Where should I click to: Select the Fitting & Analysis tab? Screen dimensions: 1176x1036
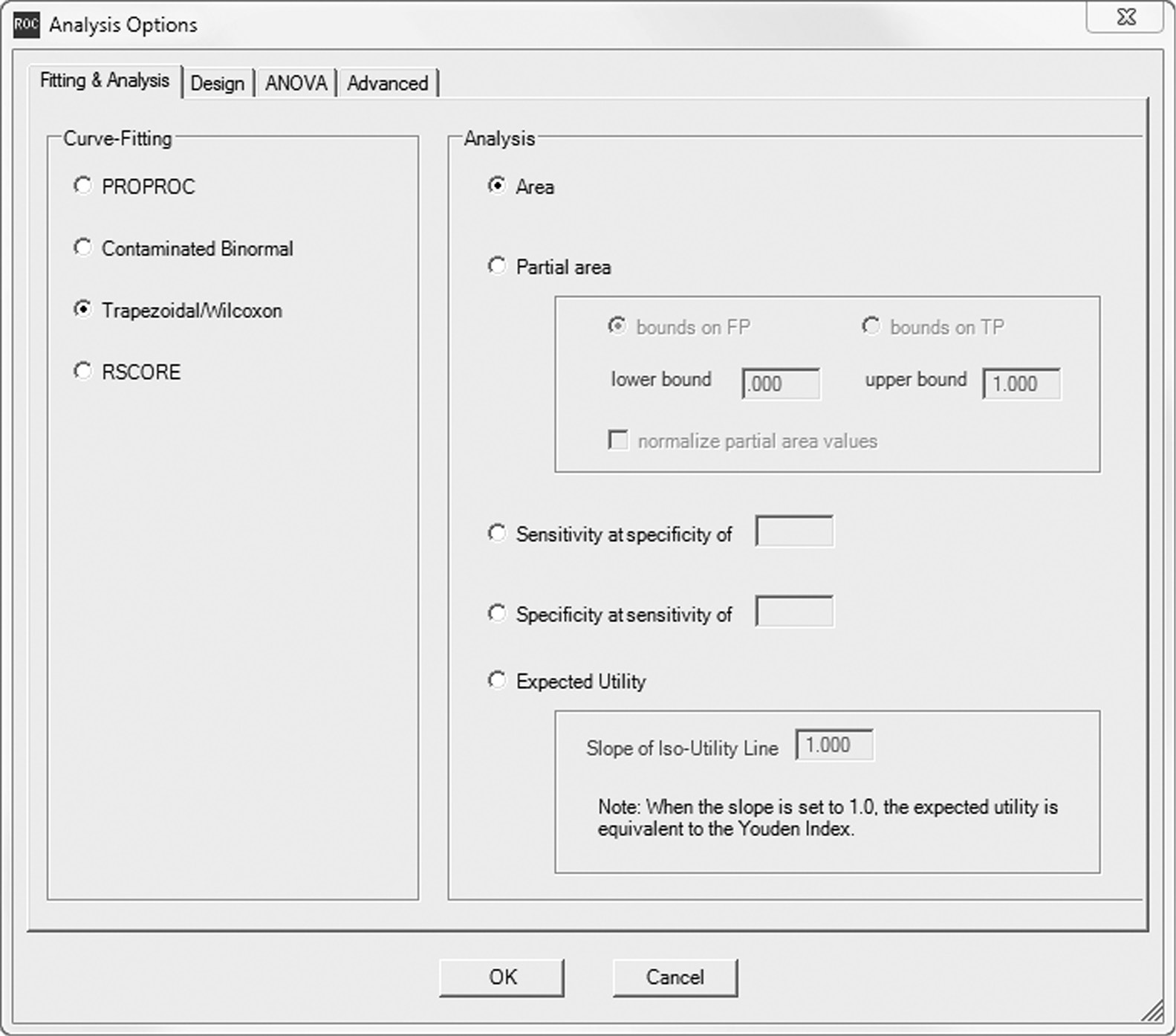pos(105,80)
